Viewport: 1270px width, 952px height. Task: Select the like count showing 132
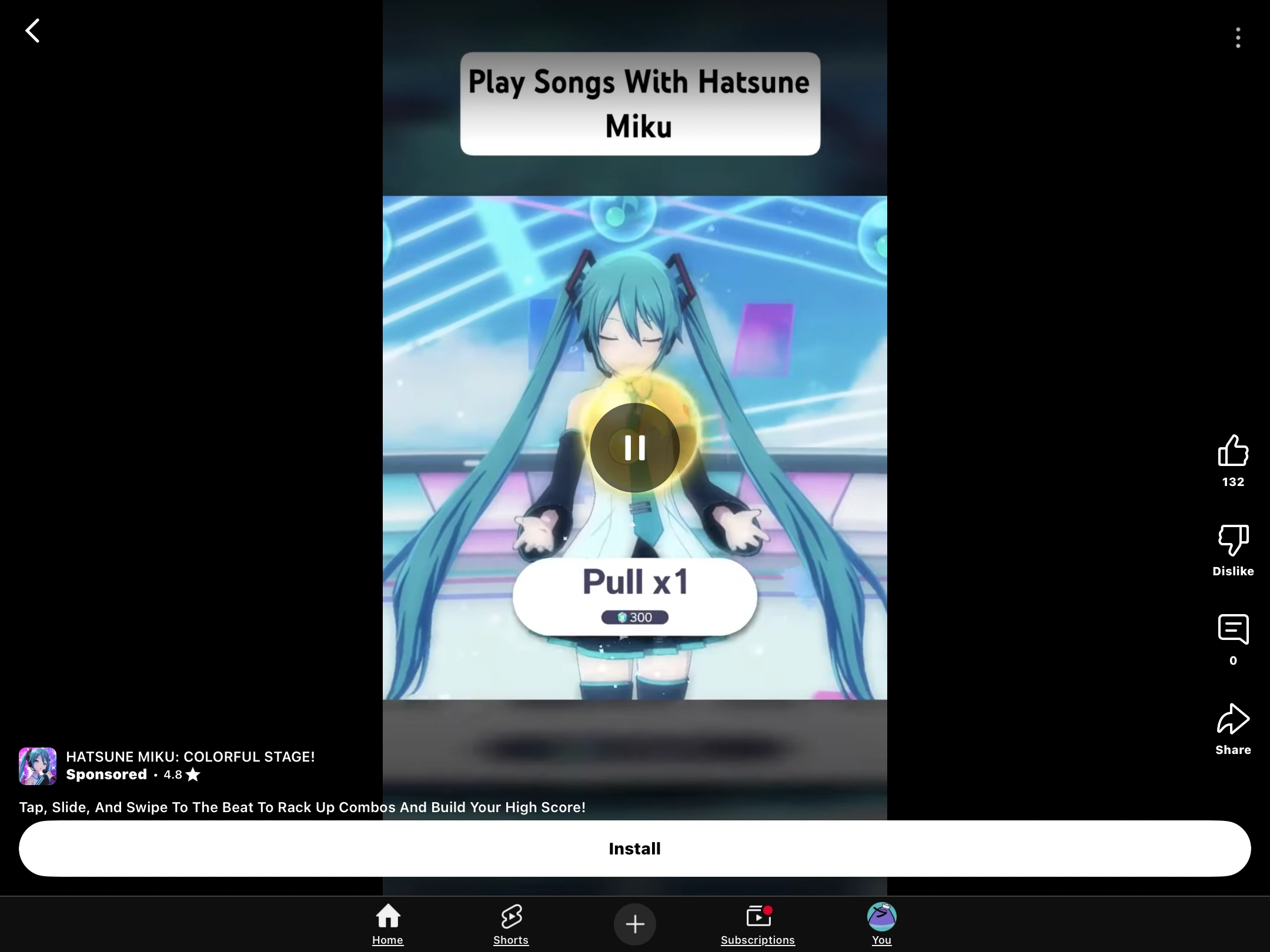point(1232,481)
